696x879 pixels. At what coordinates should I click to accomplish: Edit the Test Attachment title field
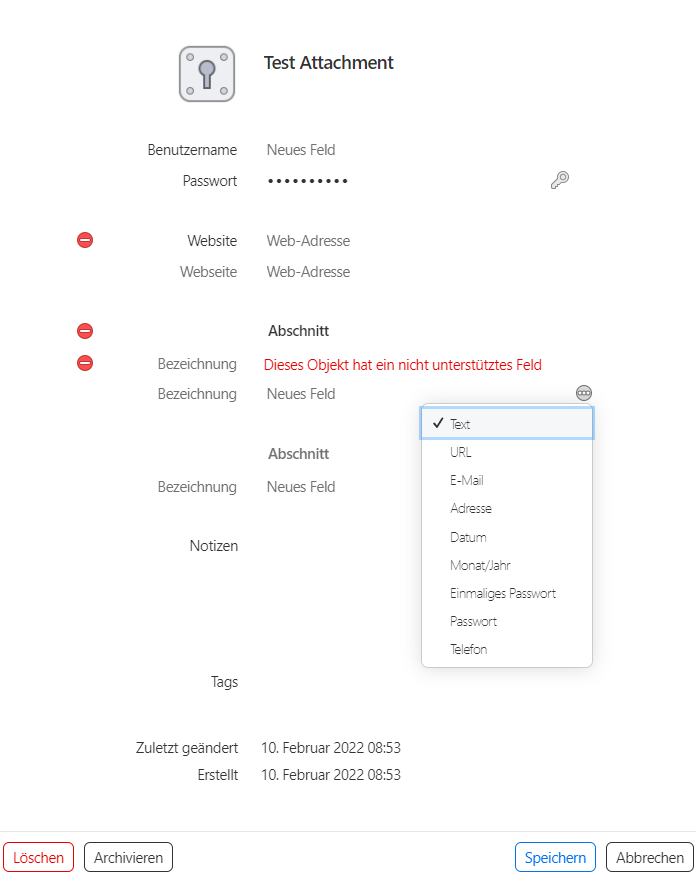click(x=329, y=63)
